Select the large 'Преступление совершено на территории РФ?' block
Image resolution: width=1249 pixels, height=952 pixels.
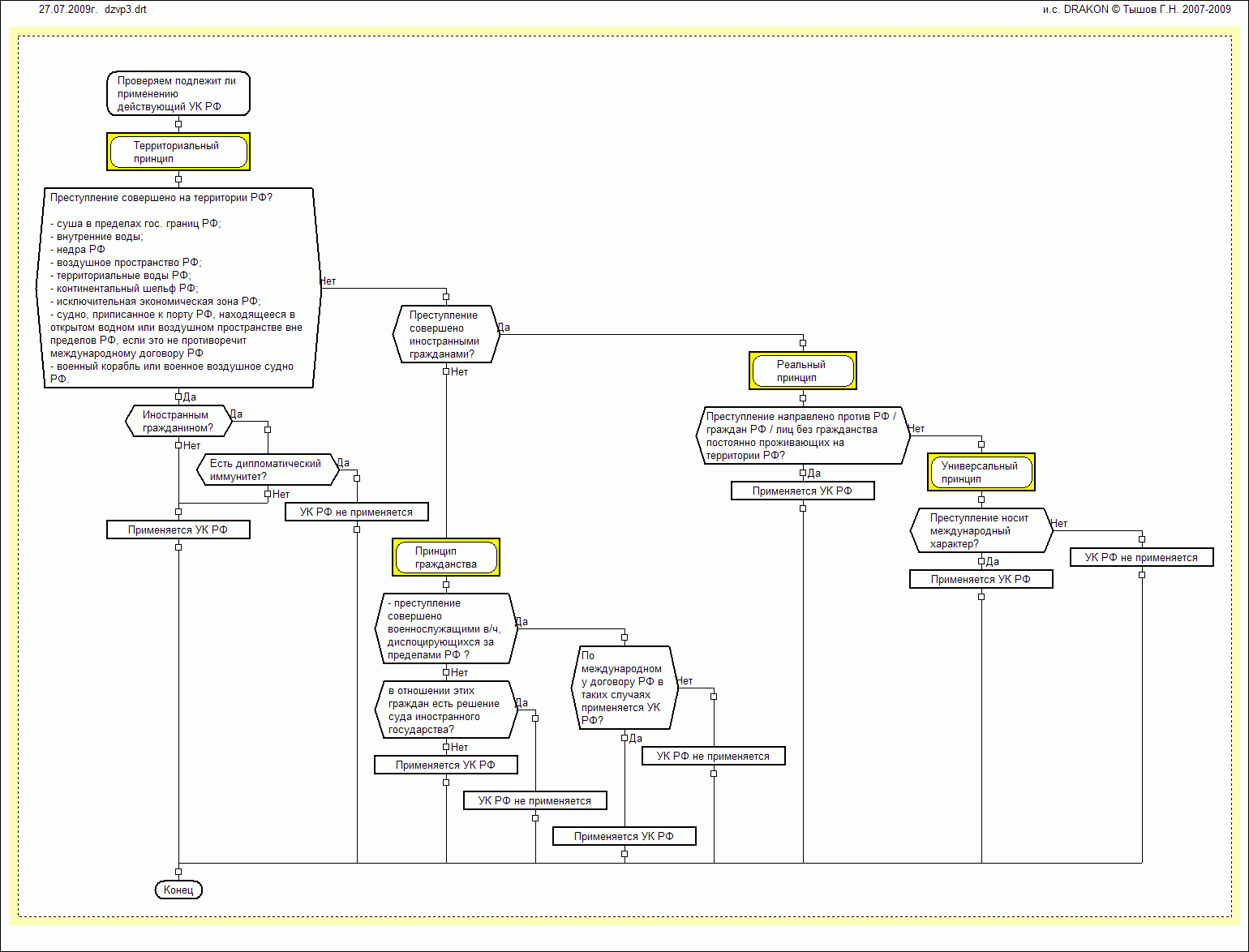pyautogui.click(x=178, y=289)
